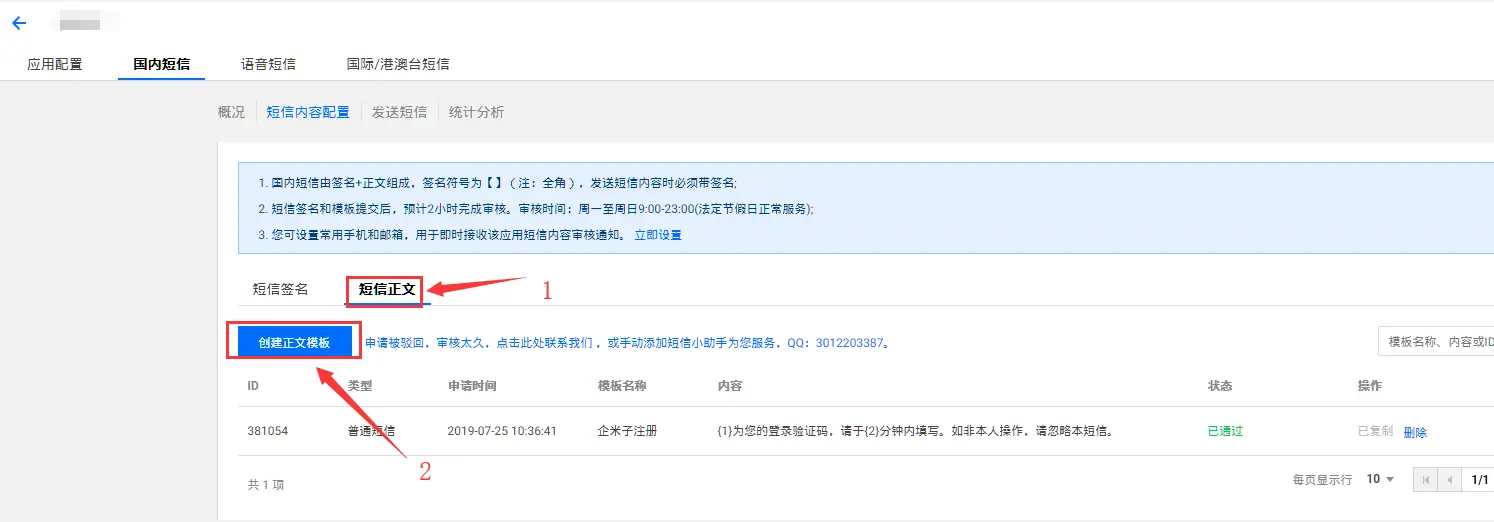Click the previous page arrow
The image size is (1494, 522).
(1449, 480)
